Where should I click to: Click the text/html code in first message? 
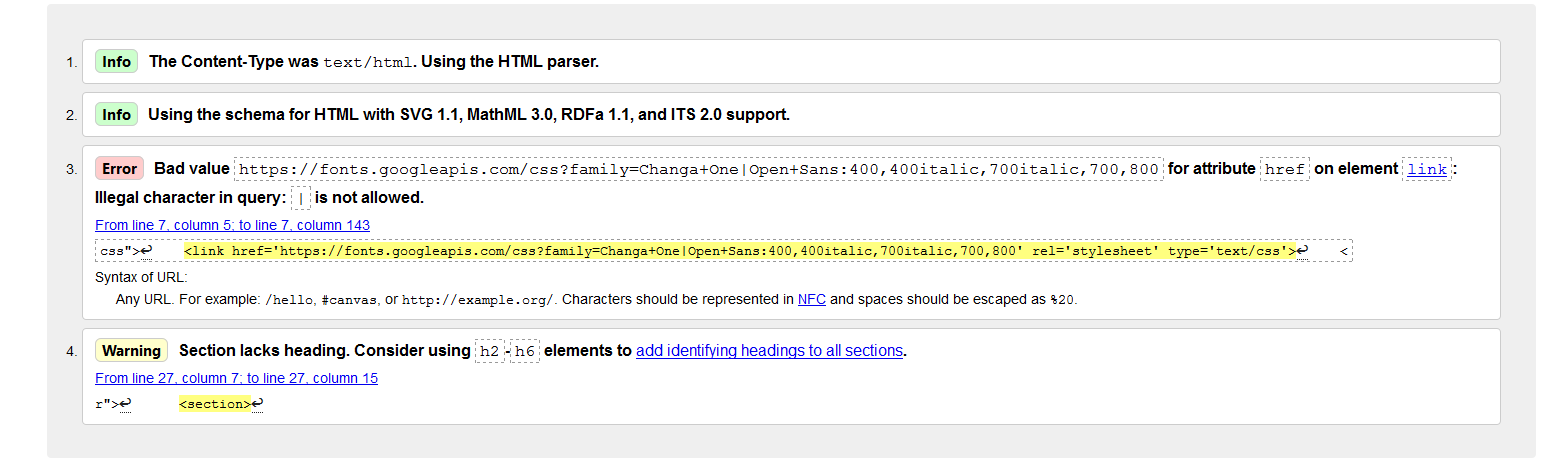coord(368,62)
